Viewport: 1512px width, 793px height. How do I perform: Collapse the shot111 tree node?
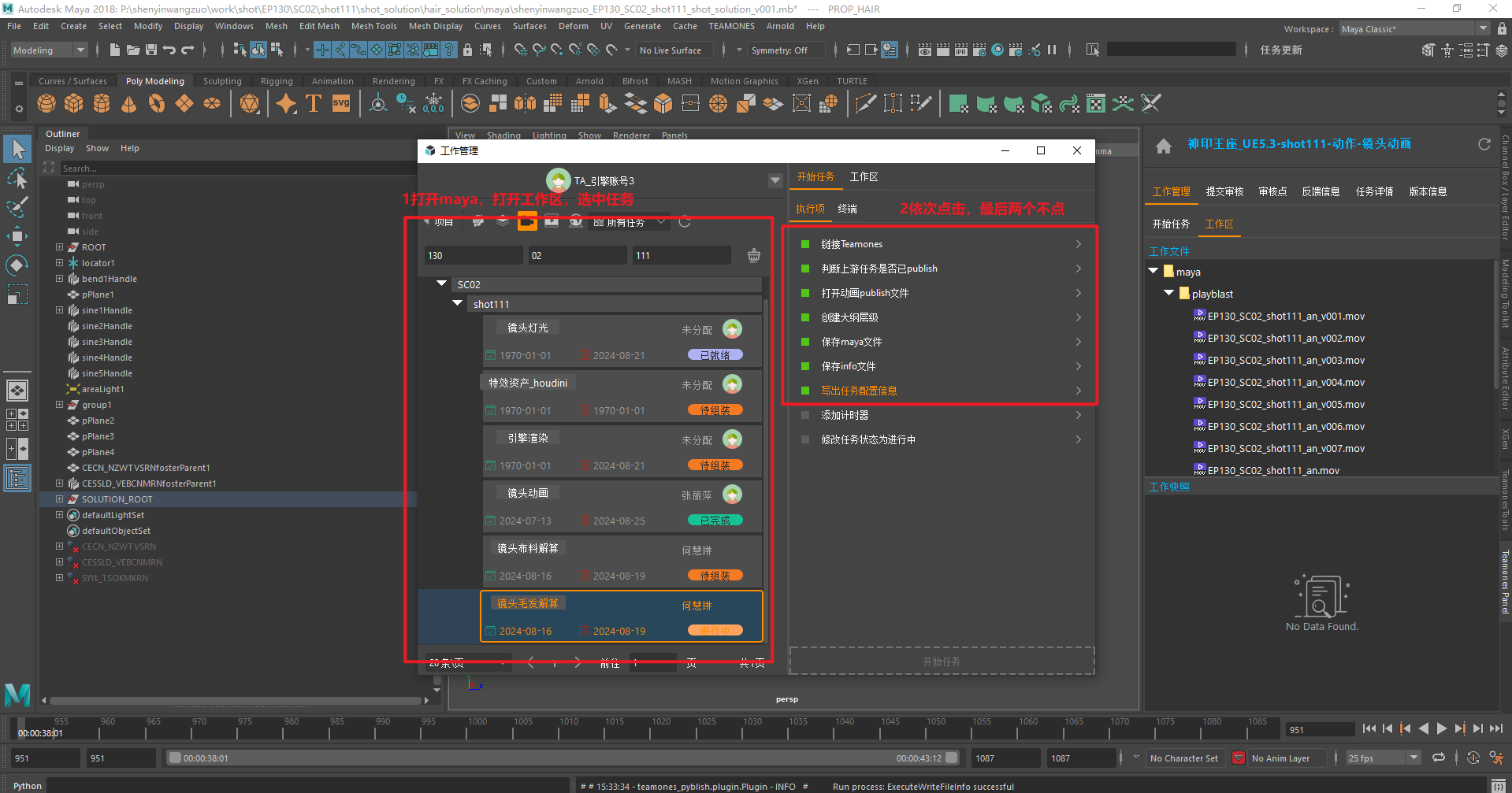click(457, 303)
